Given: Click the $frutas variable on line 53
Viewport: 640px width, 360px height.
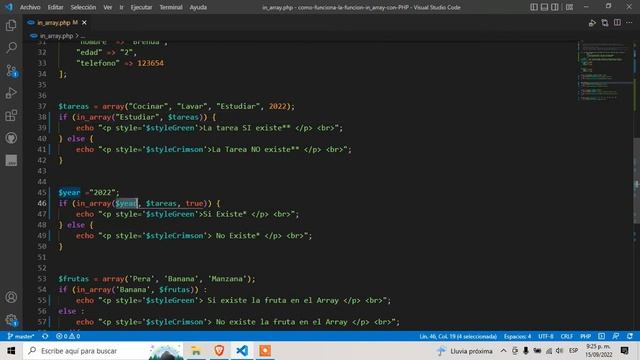Looking at the screenshot, I should tap(73, 279).
